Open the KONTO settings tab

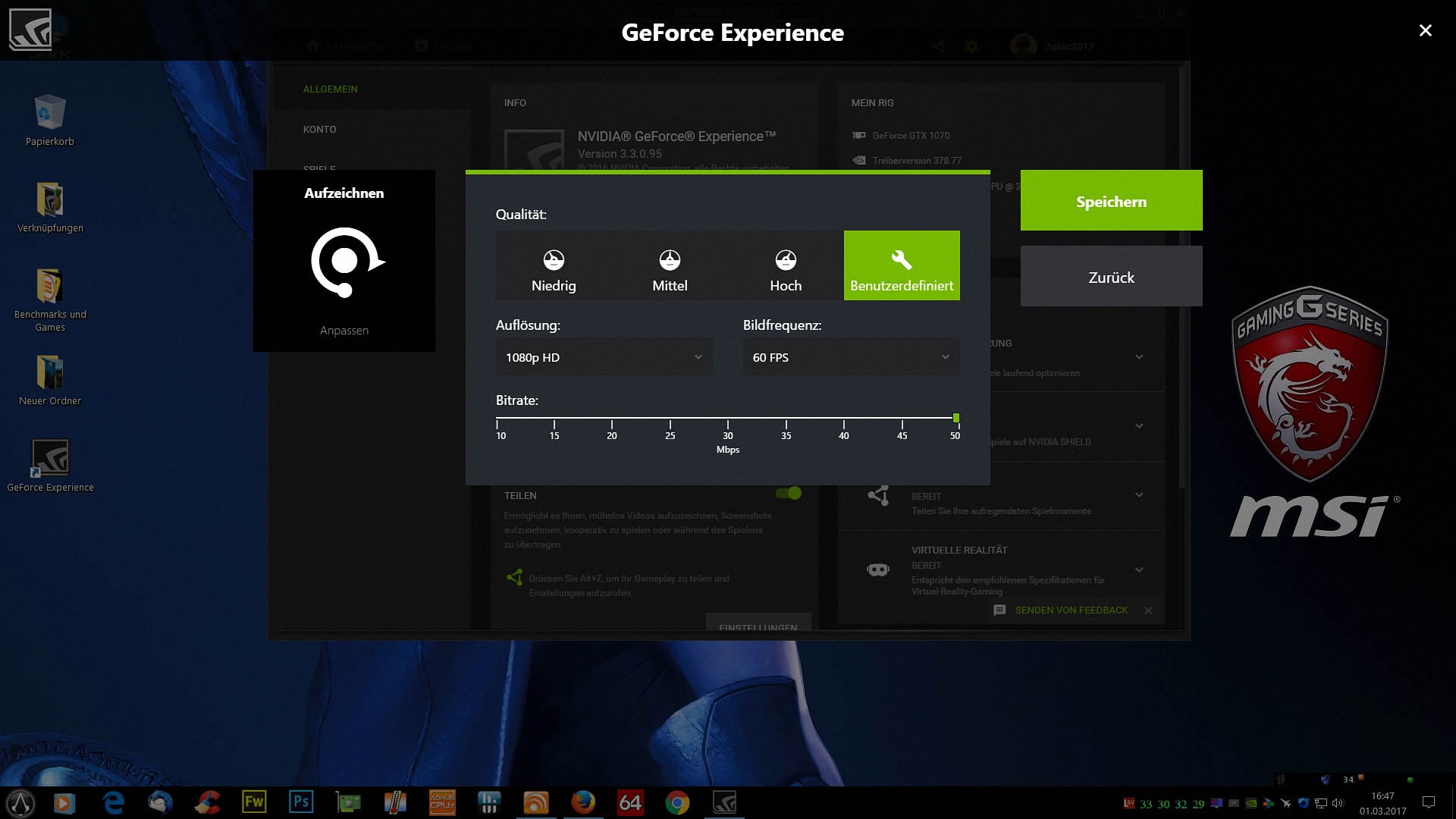click(320, 130)
